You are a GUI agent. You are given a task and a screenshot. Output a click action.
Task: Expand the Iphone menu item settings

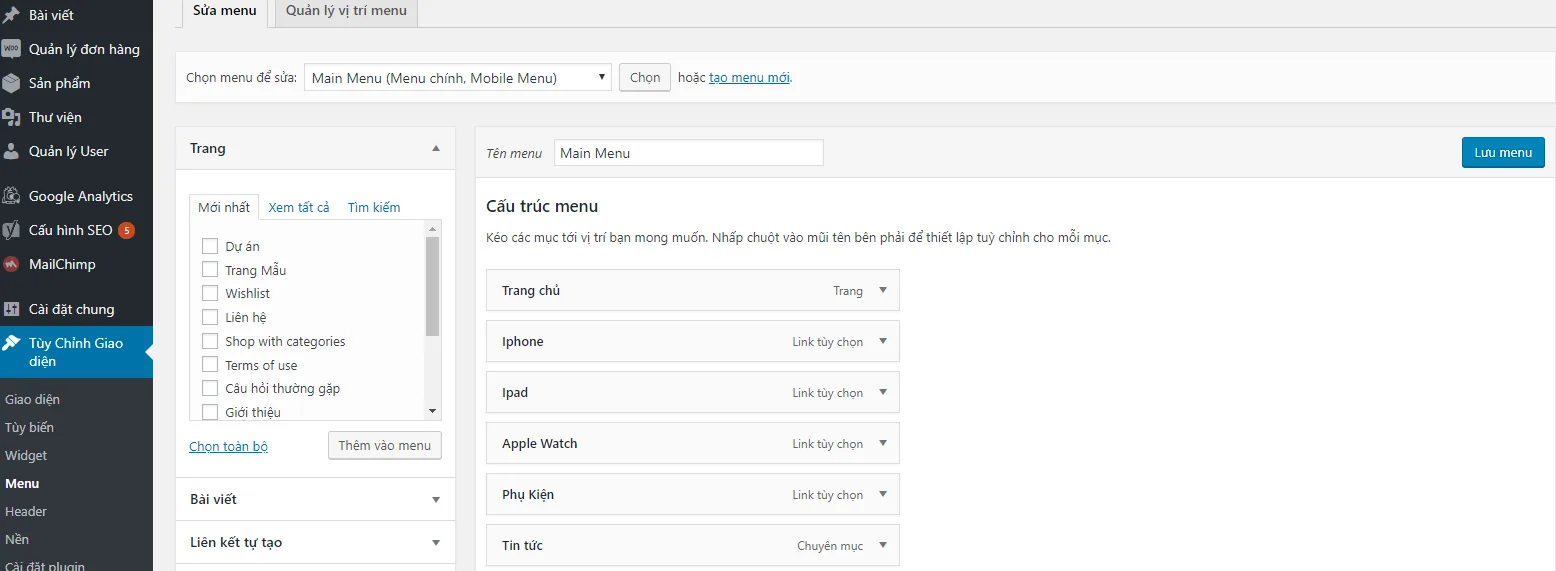(882, 341)
